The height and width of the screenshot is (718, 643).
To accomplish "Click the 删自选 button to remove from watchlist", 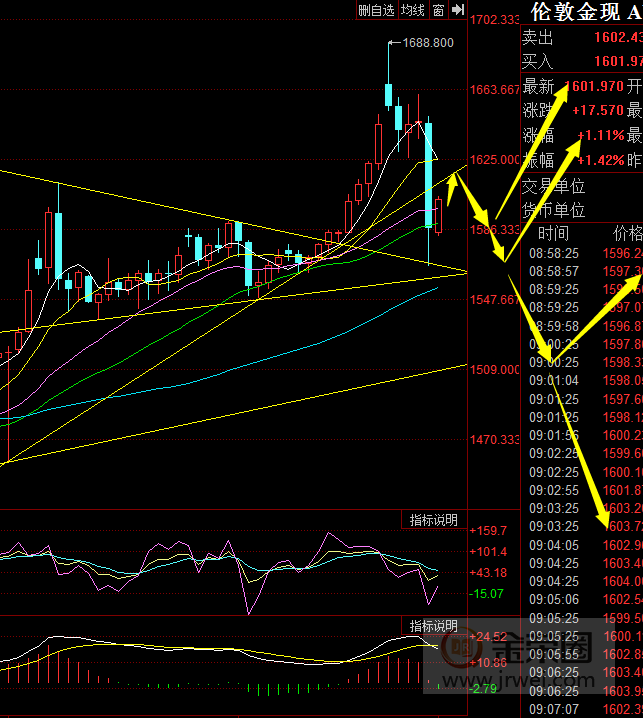I will 377,10.
